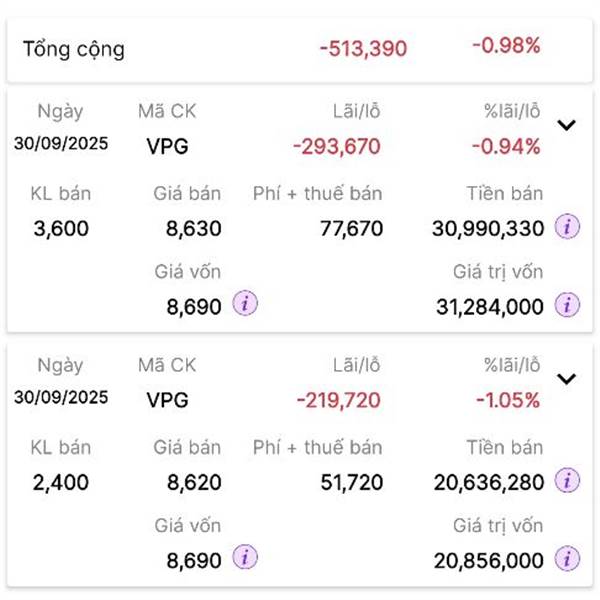Click the total percentage -0.98%
Viewport: 600px width, 600px height.
point(505,45)
